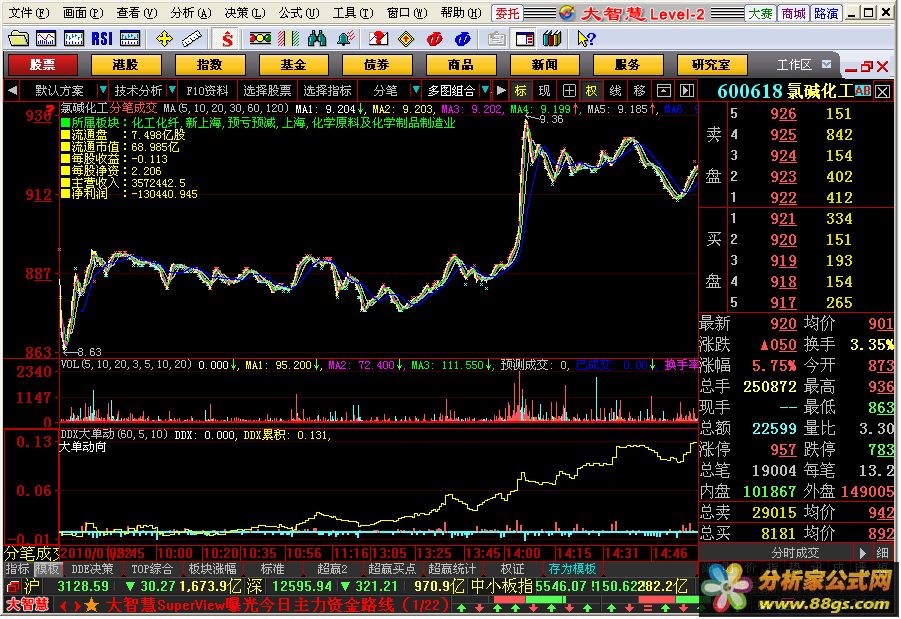Screen dimensions: 901x619
Task: Open the books library icon
Action: pos(552,39)
